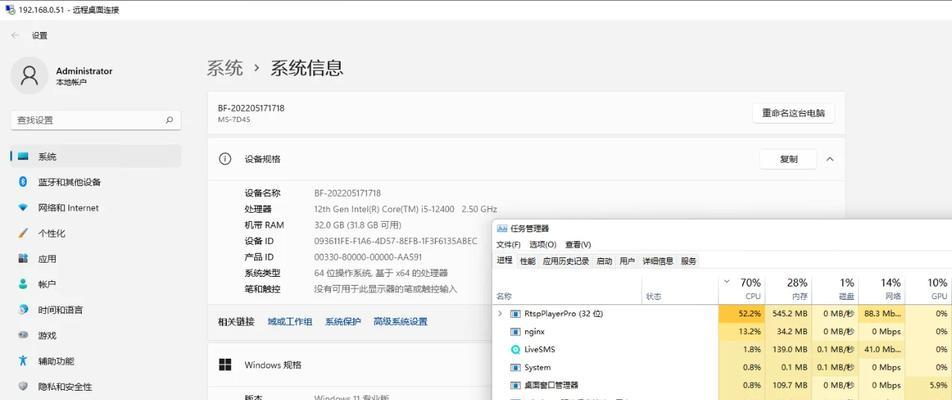Switch to the 用户 tab
The height and width of the screenshot is (400, 952).
tap(627, 261)
